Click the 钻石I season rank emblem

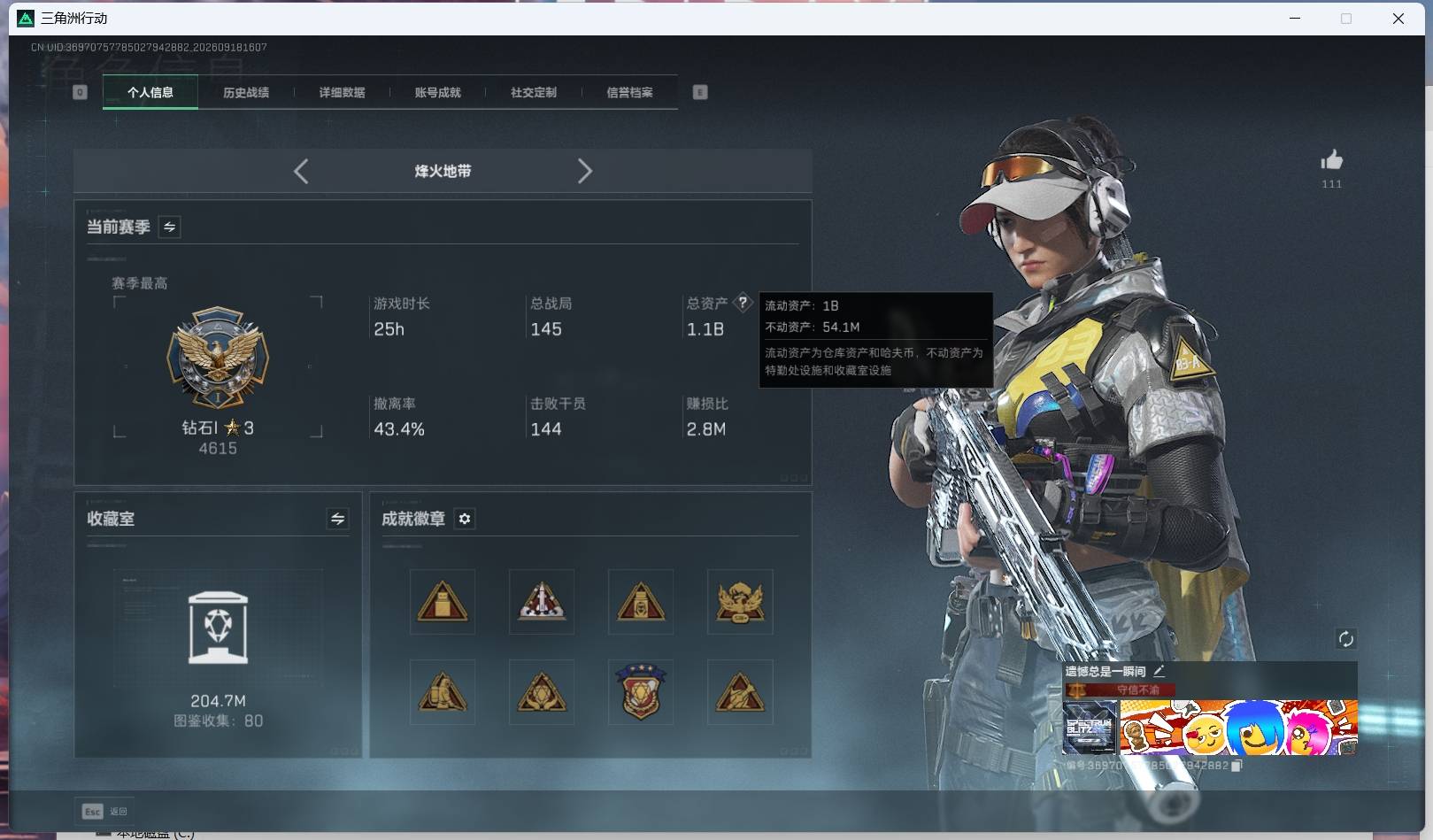[x=218, y=358]
